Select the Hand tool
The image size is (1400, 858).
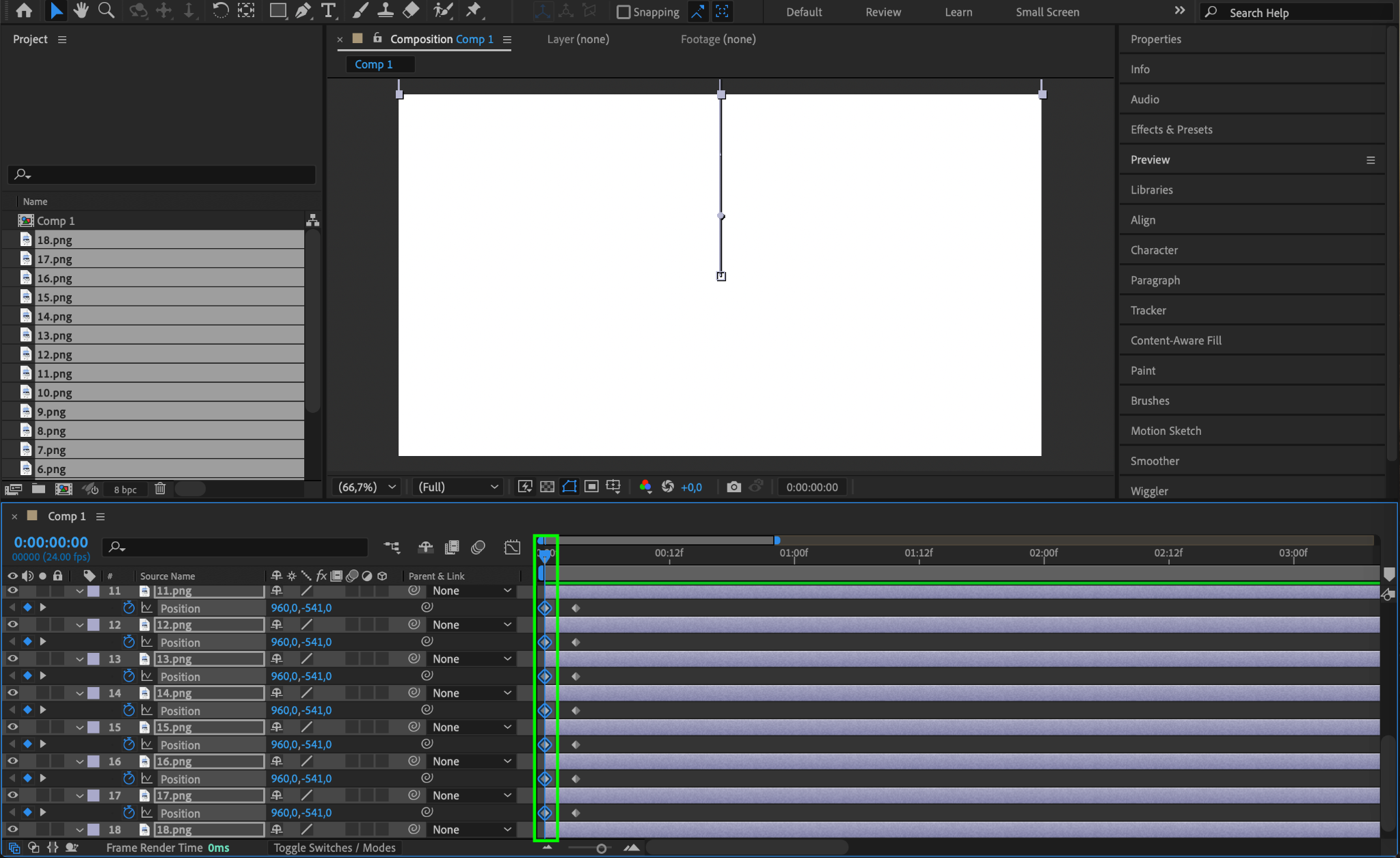tap(81, 10)
